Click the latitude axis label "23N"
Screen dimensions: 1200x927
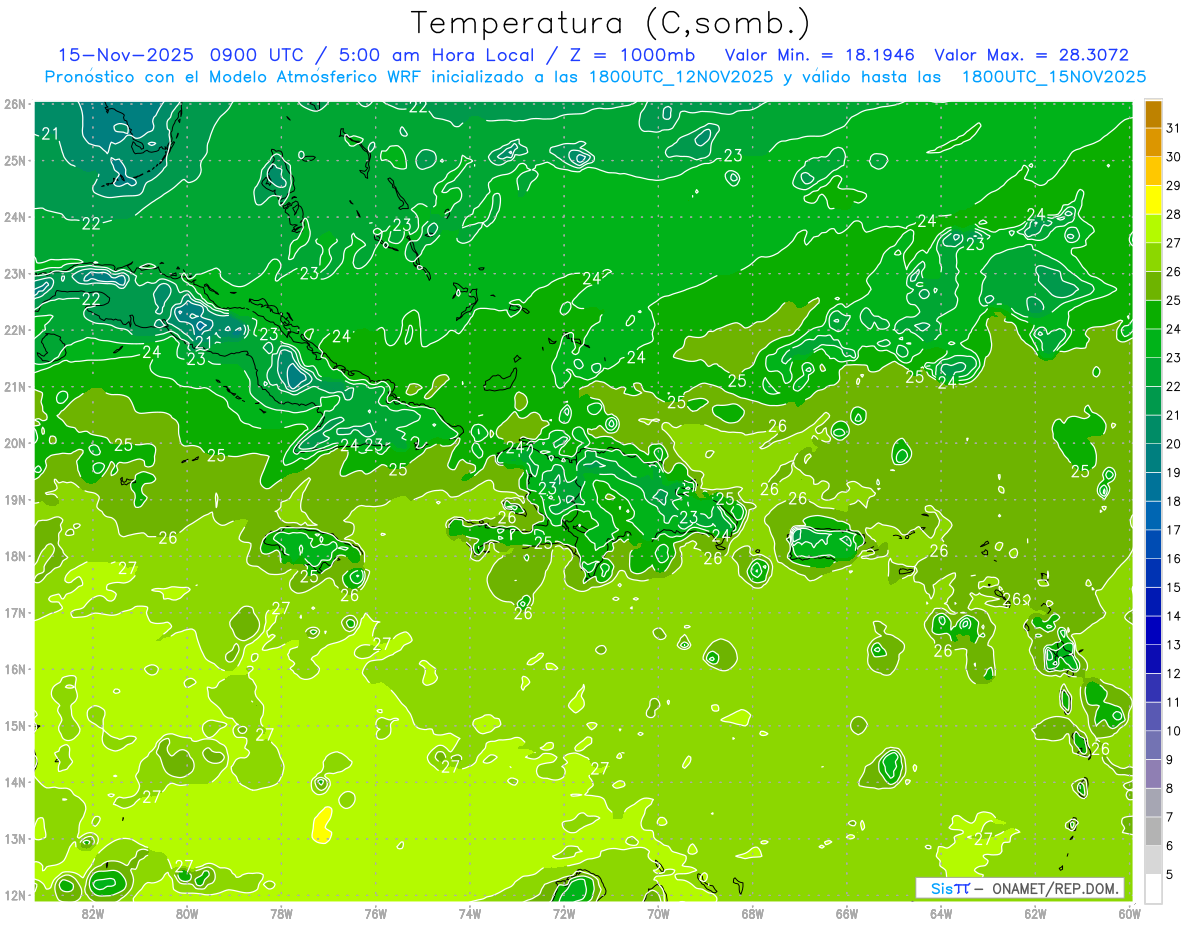click(x=15, y=274)
